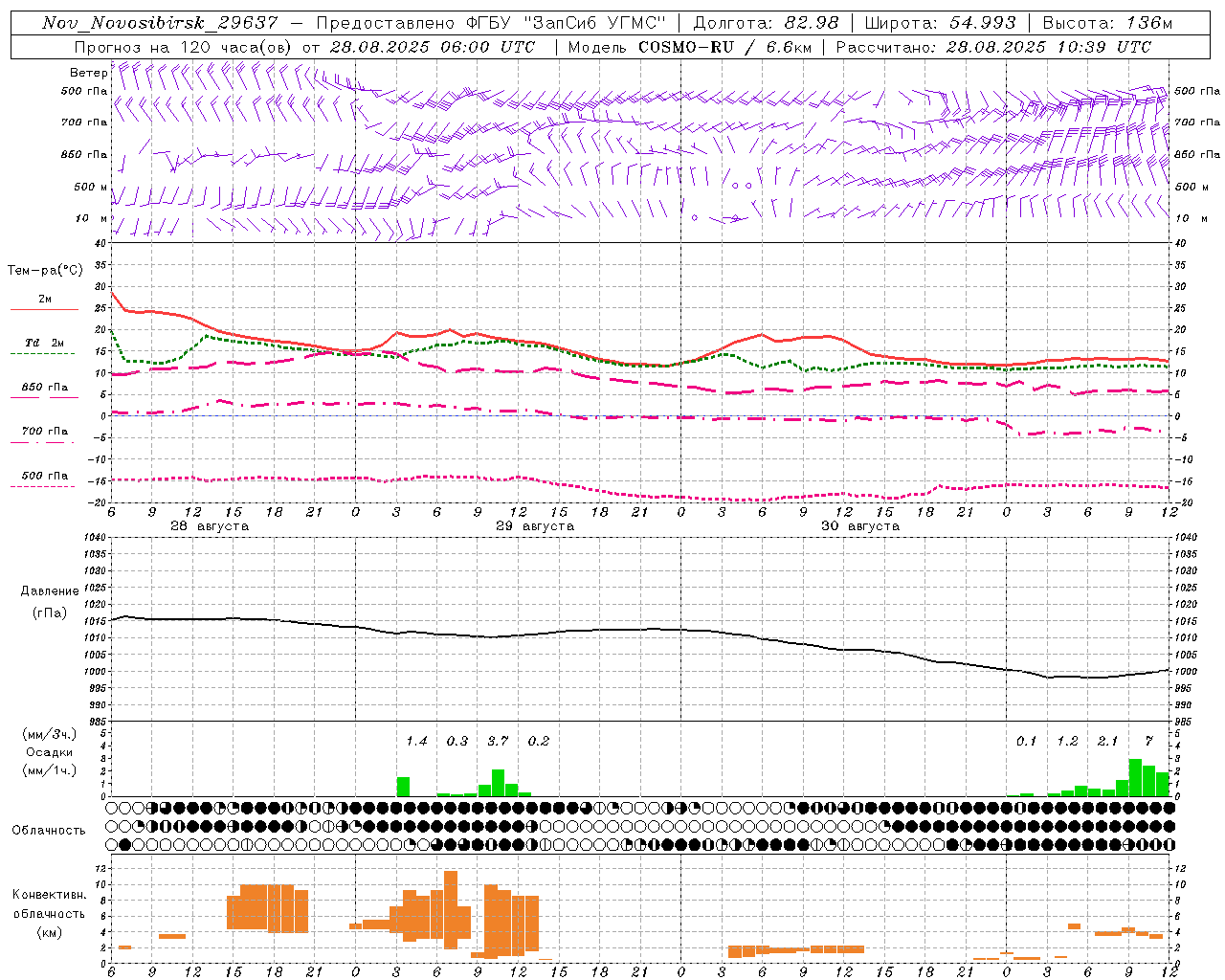Click the station title Nov_Novosibirsk_29637
Image resolution: width=1225 pixels, height=980 pixels.
(160, 23)
